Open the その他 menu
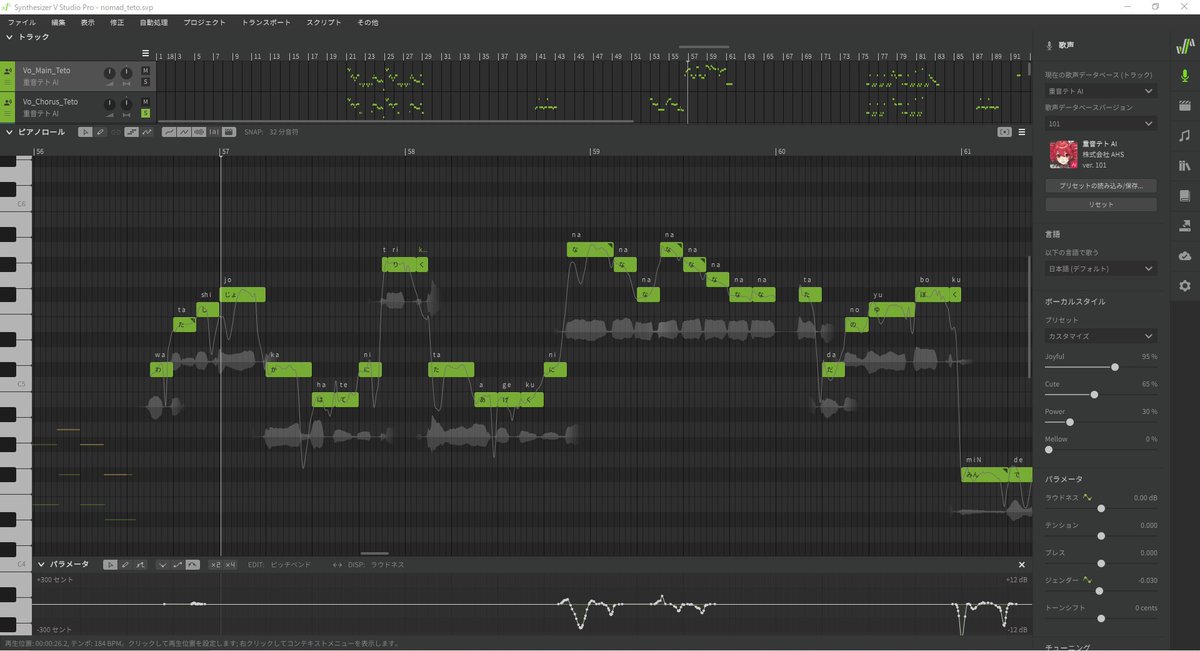The height and width of the screenshot is (651, 1200). (367, 22)
